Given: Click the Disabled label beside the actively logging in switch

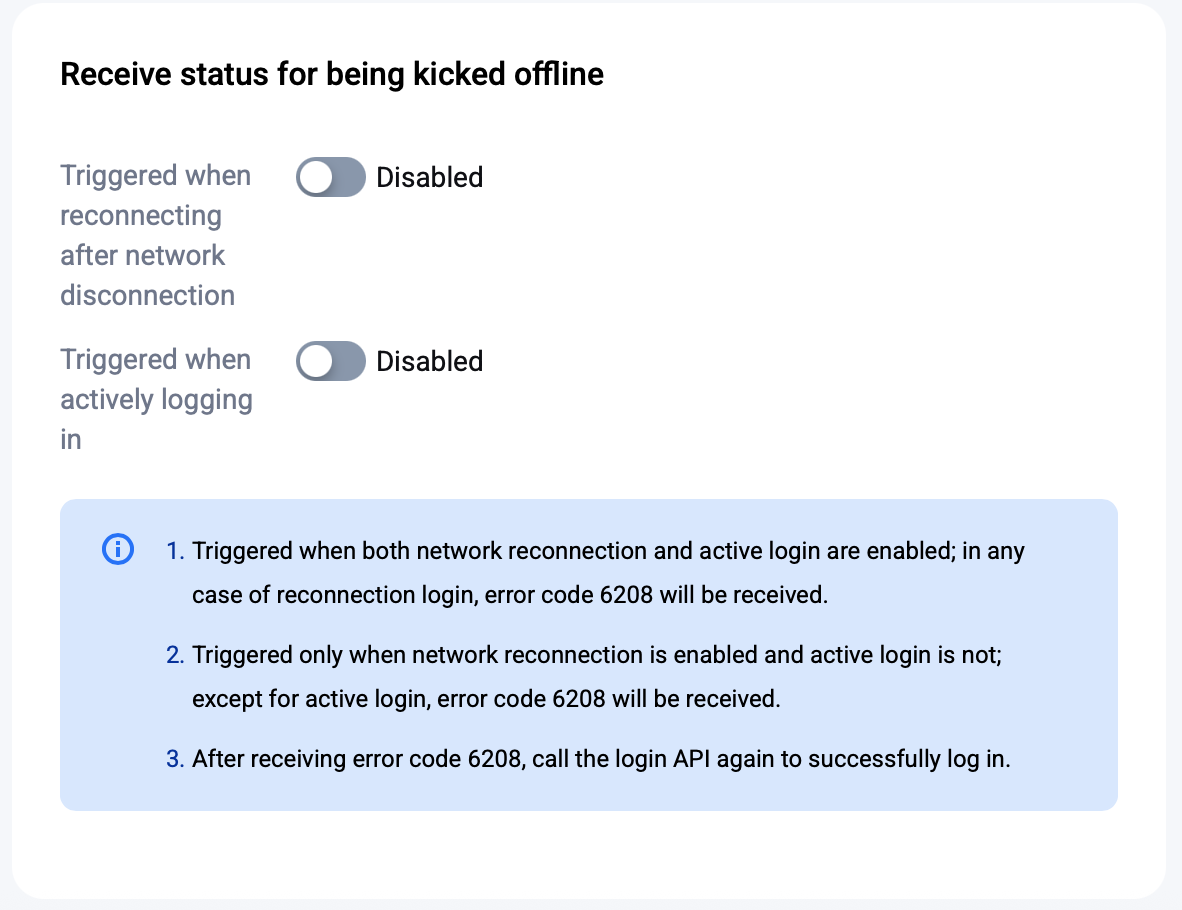Looking at the screenshot, I should tap(429, 361).
